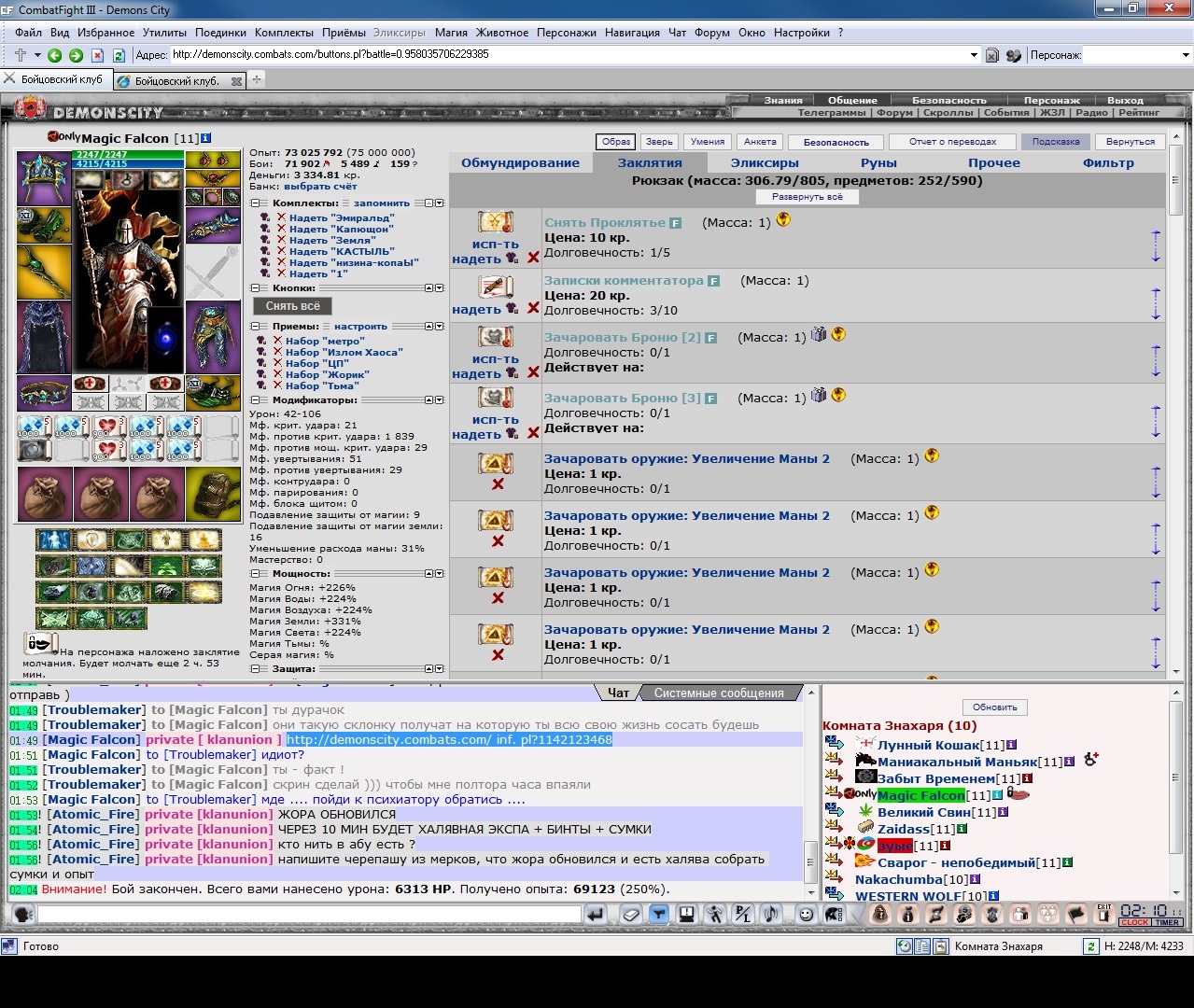Delete the Эмиральд set with its red X
The image size is (1194, 1008).
[x=281, y=217]
